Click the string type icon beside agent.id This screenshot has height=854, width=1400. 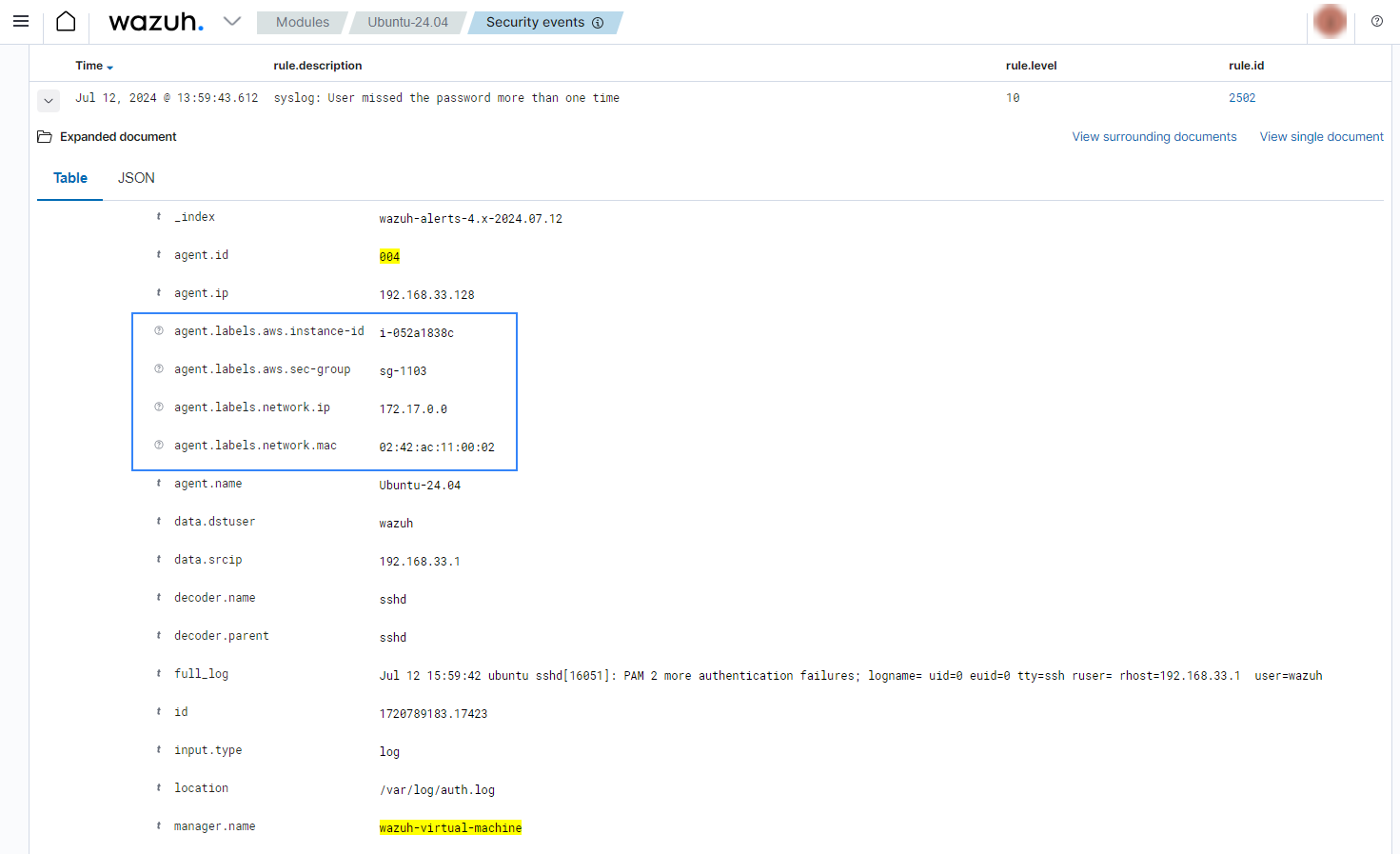click(x=157, y=254)
